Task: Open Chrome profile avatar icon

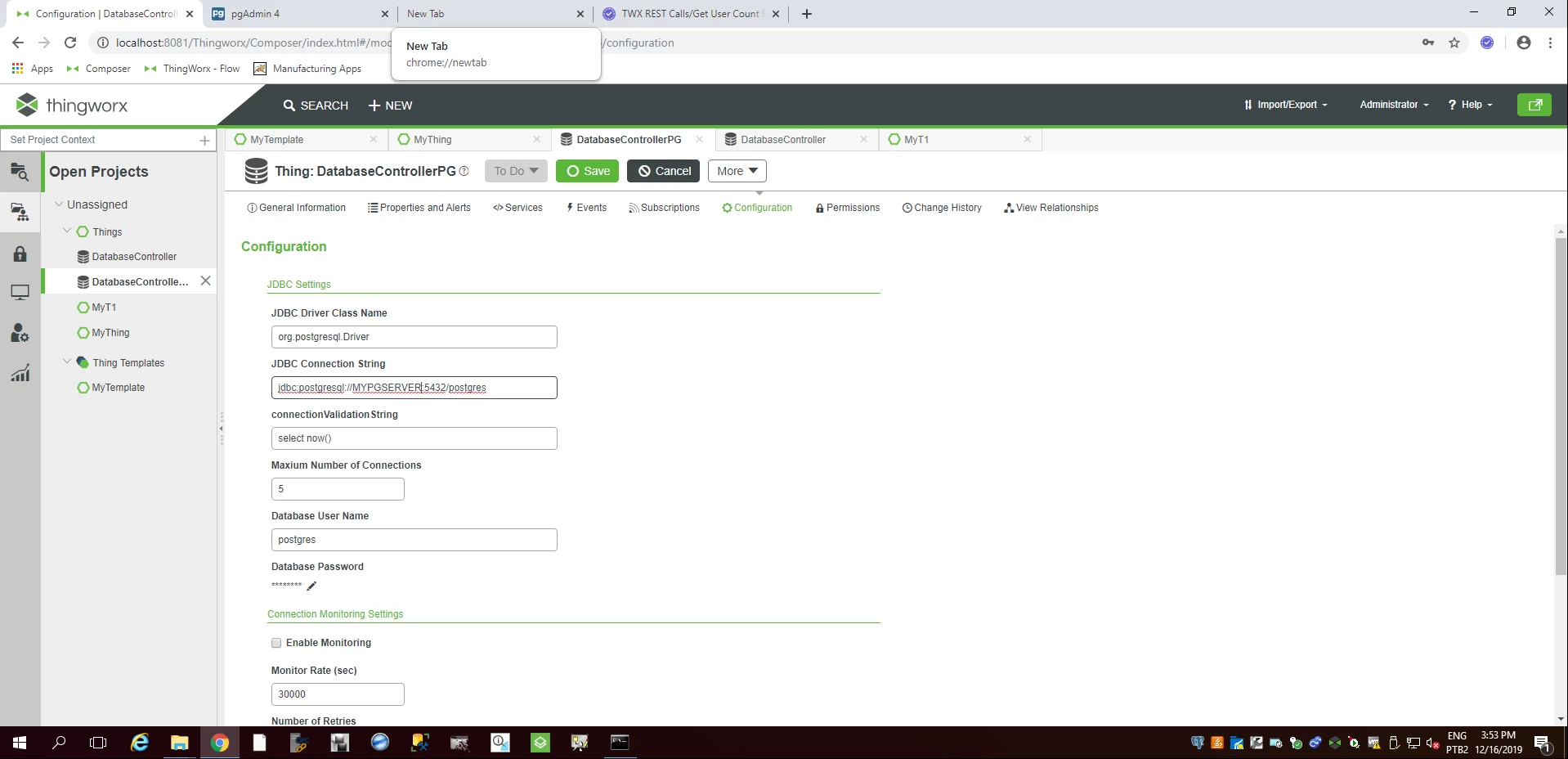Action: coord(1523,43)
